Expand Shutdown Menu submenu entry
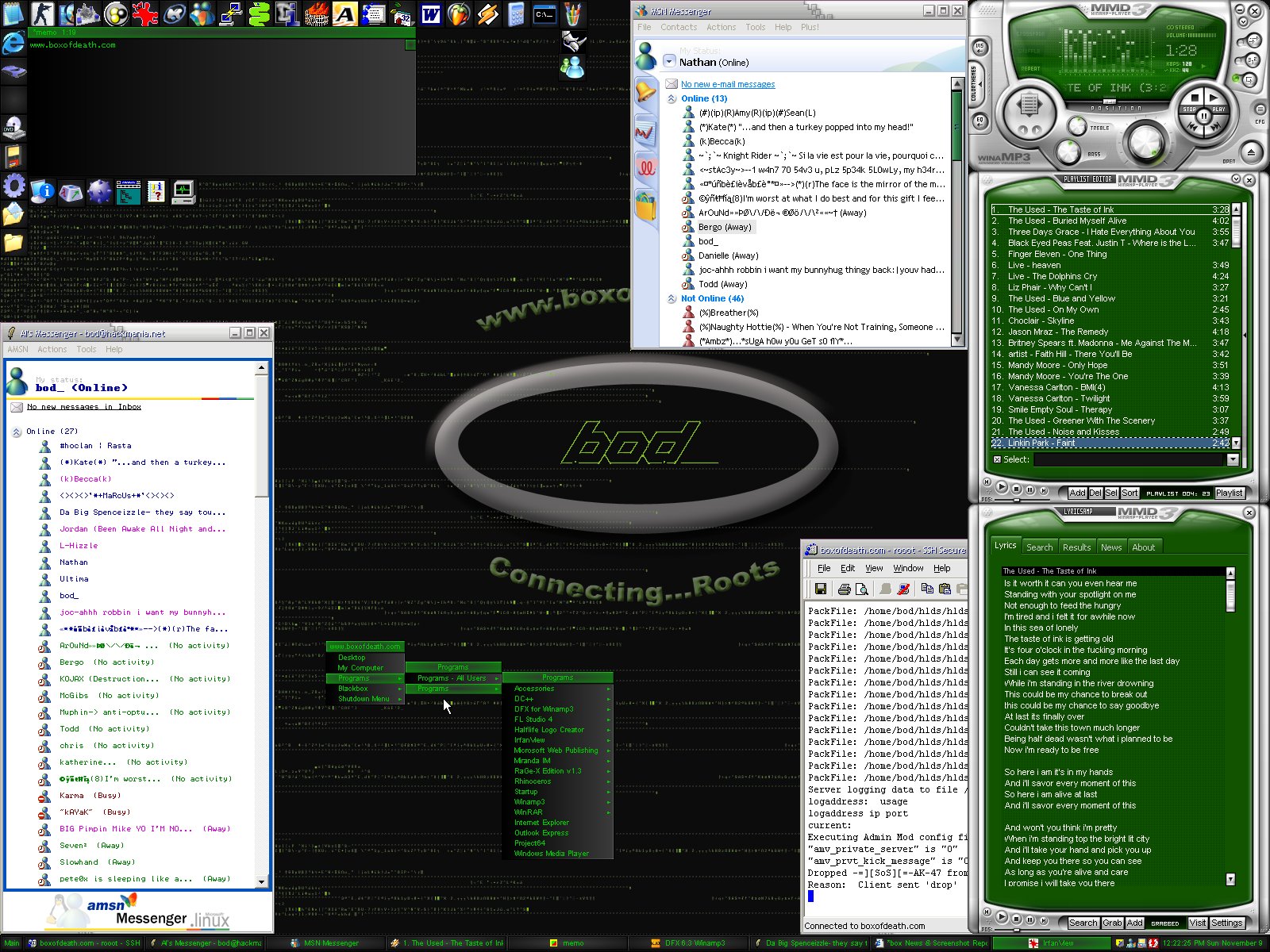Screen dimensions: 1270x952 (x=365, y=699)
